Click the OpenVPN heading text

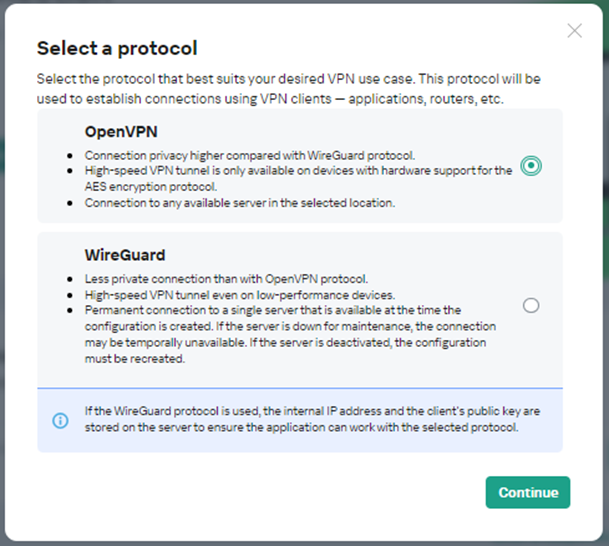pyautogui.click(x=121, y=131)
